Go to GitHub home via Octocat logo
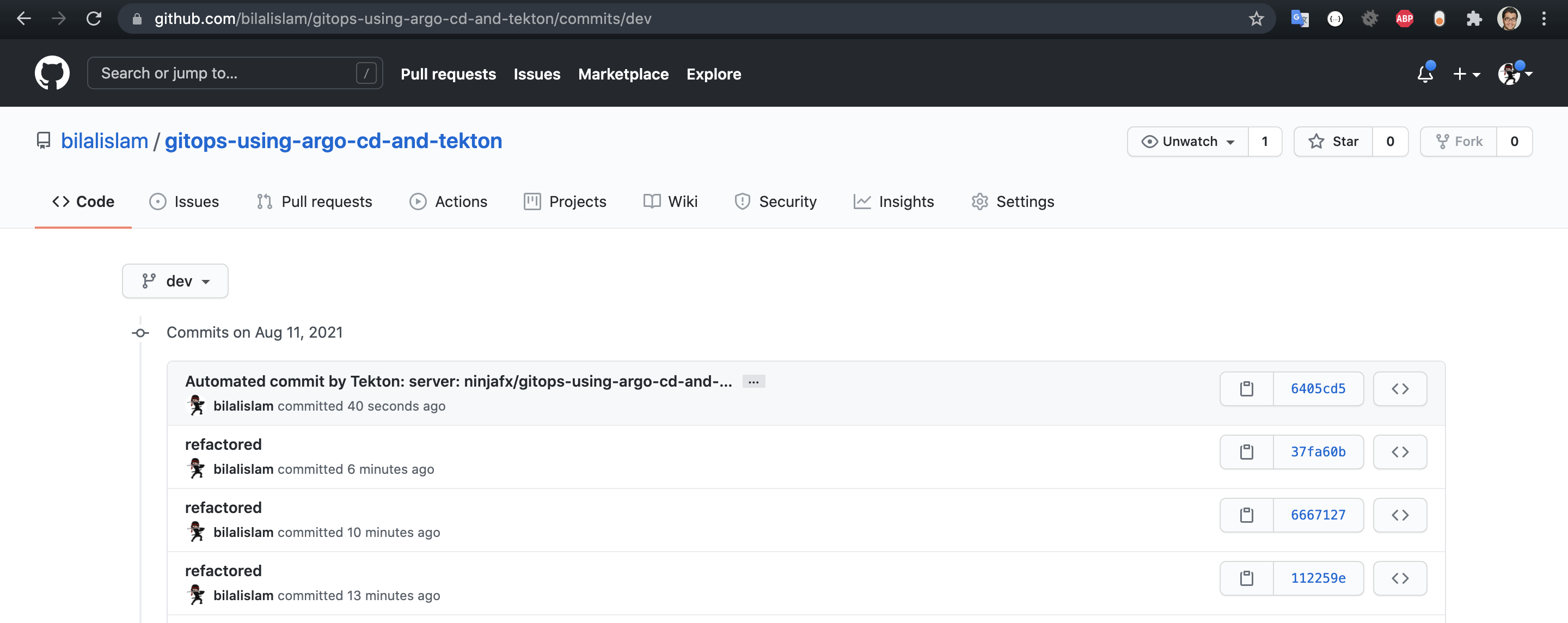The width and height of the screenshot is (1568, 623). coord(52,73)
